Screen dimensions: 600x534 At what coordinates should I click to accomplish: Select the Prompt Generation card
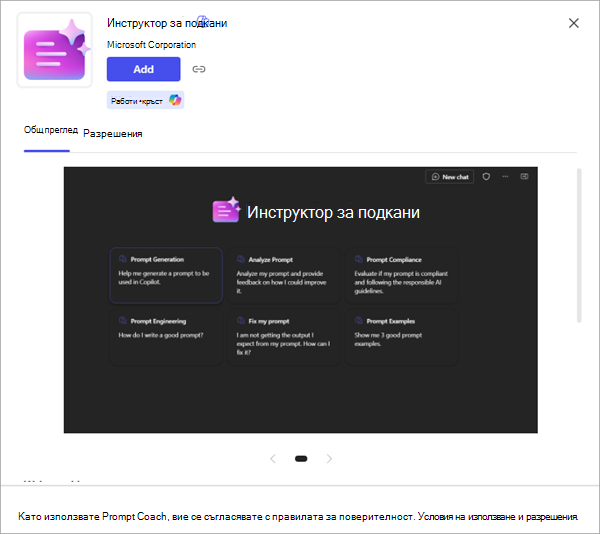[166, 275]
